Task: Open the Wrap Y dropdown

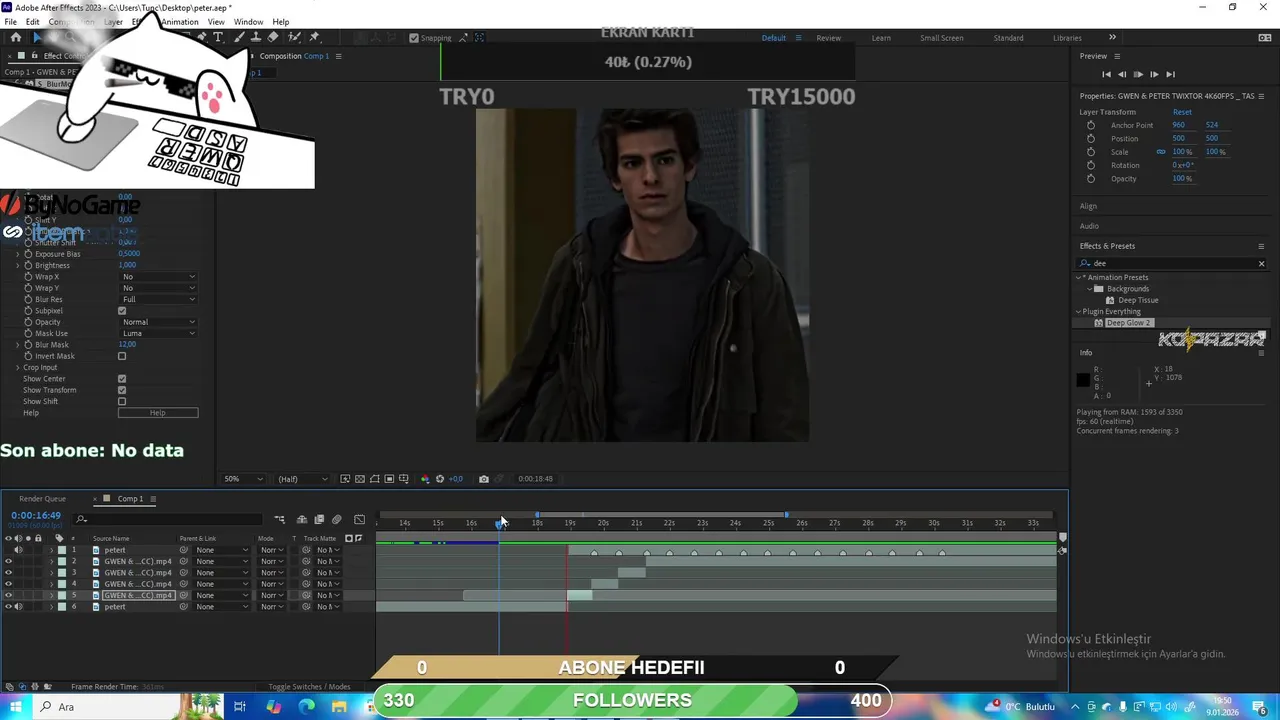Action: click(x=158, y=288)
